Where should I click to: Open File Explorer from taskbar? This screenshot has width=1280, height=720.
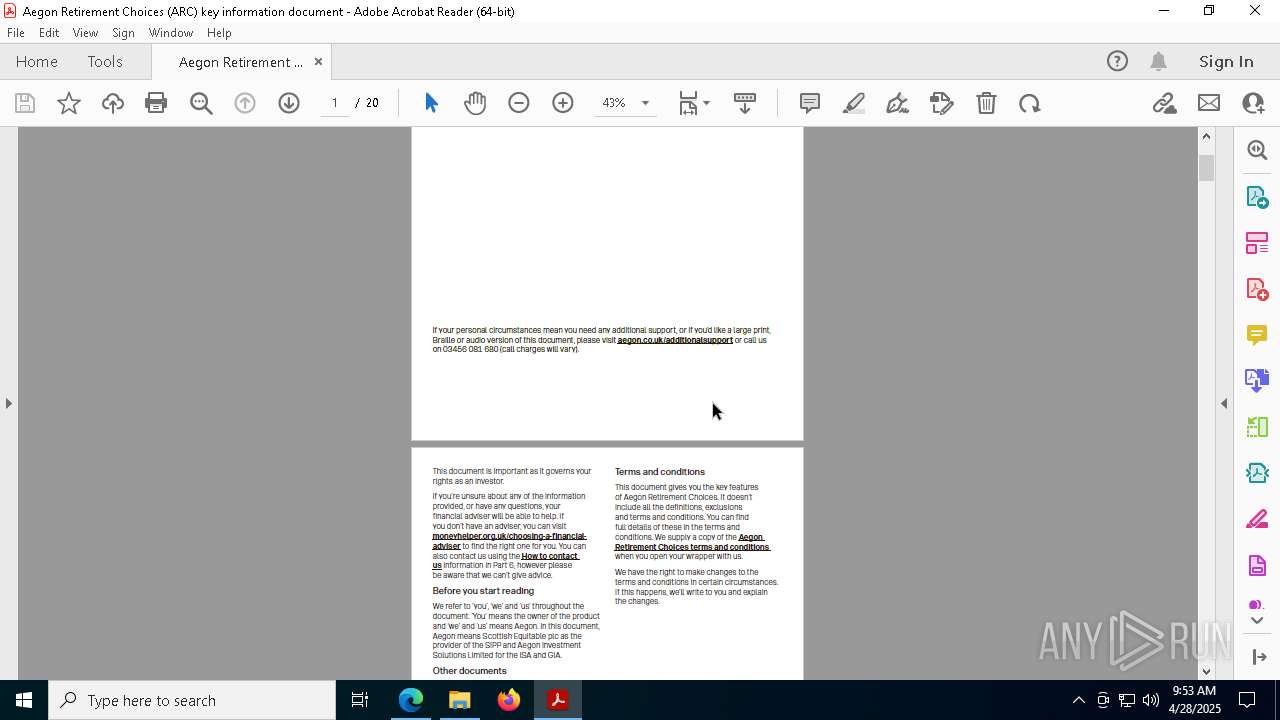pyautogui.click(x=460, y=700)
